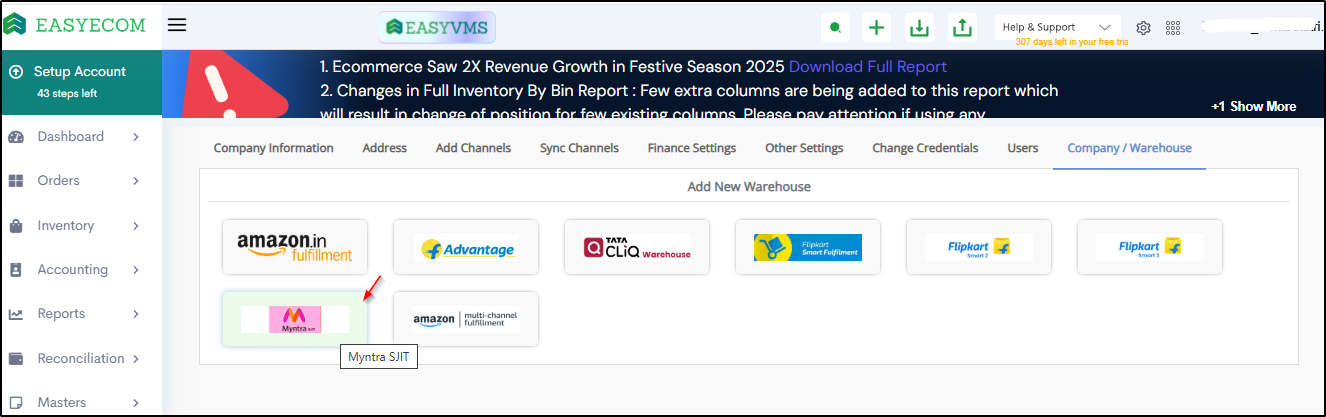Choose the Tata CLiQ Warehouse tile
Image resolution: width=1326 pixels, height=417 pixels.
click(637, 247)
